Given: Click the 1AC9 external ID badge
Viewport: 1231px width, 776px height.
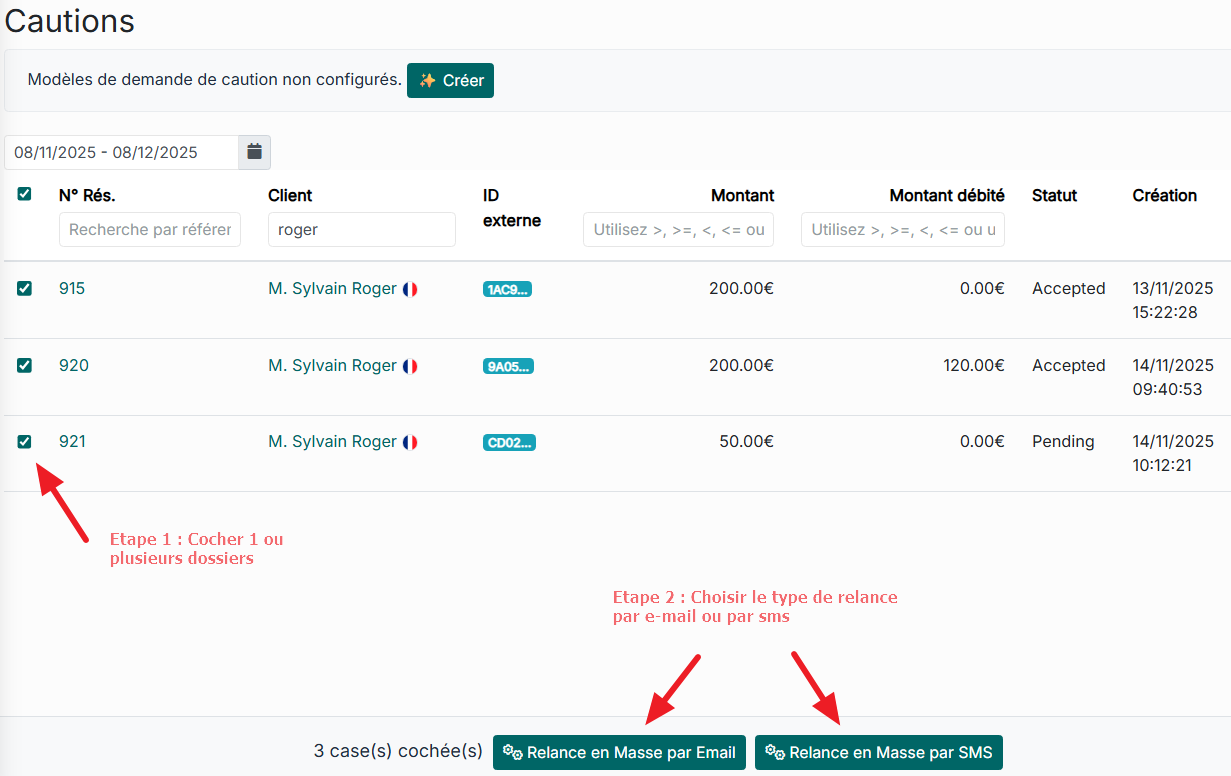Looking at the screenshot, I should [x=507, y=290].
